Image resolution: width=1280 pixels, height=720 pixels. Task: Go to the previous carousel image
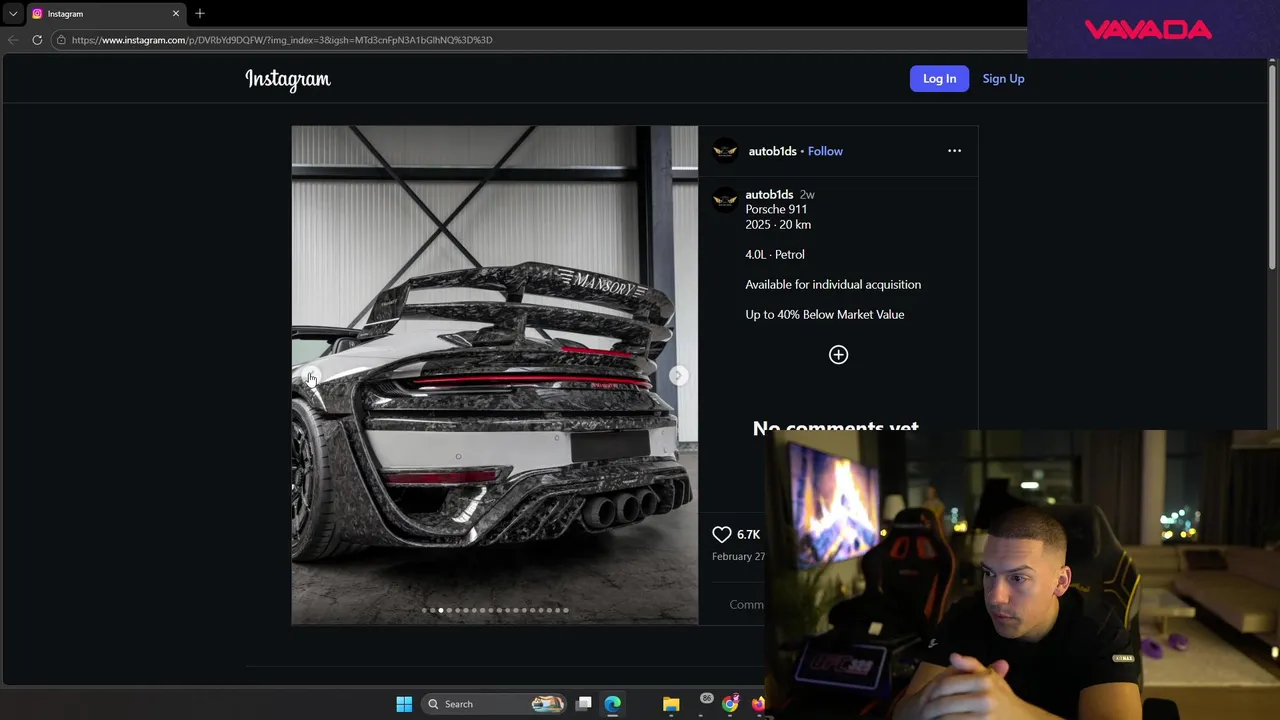click(311, 375)
